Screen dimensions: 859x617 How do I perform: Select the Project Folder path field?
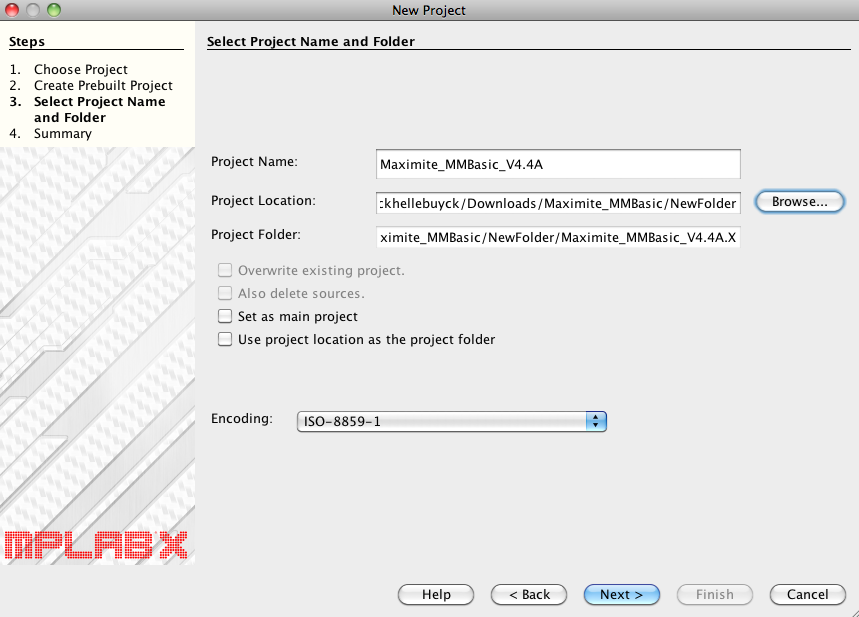click(x=558, y=239)
